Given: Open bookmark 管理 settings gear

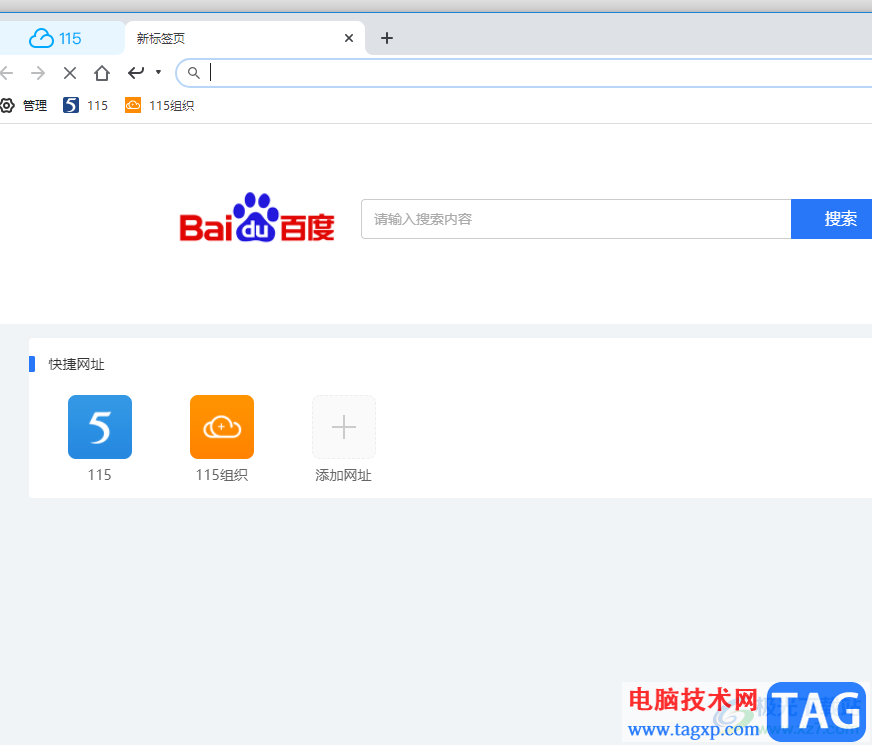Looking at the screenshot, I should click(7, 105).
